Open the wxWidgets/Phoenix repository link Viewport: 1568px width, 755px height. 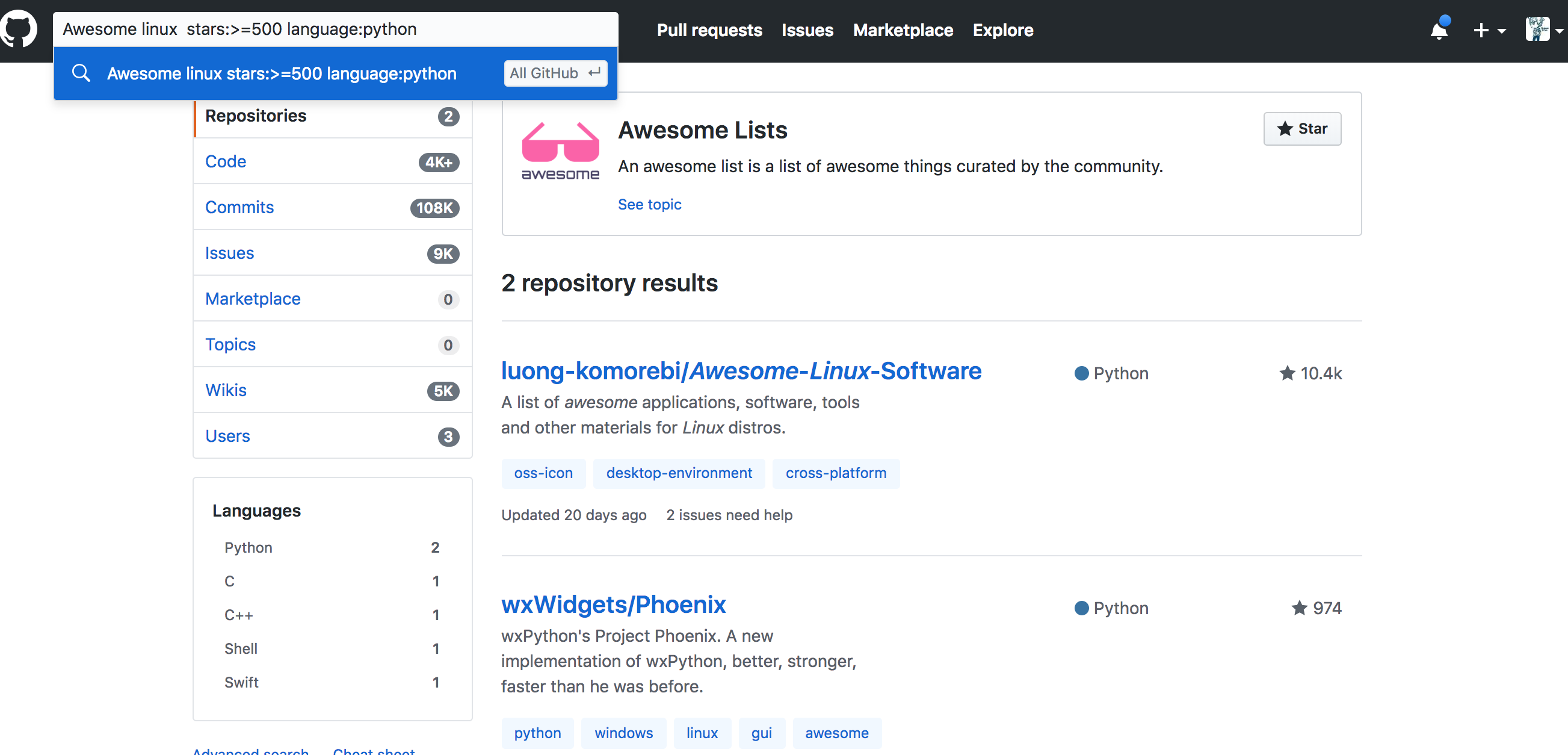[613, 604]
